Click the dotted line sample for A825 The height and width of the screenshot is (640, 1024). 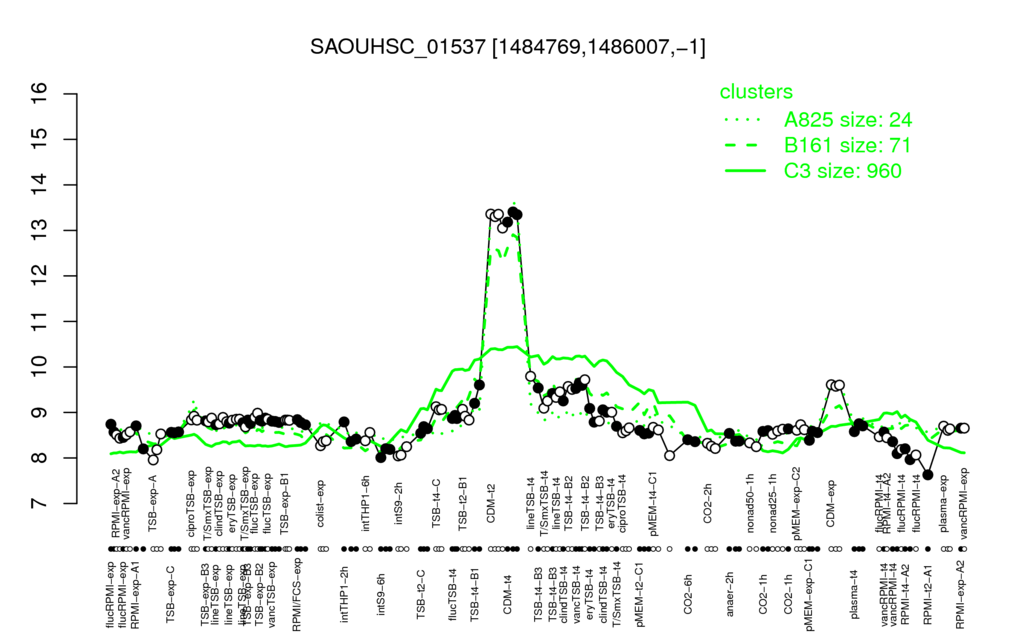pos(745,120)
